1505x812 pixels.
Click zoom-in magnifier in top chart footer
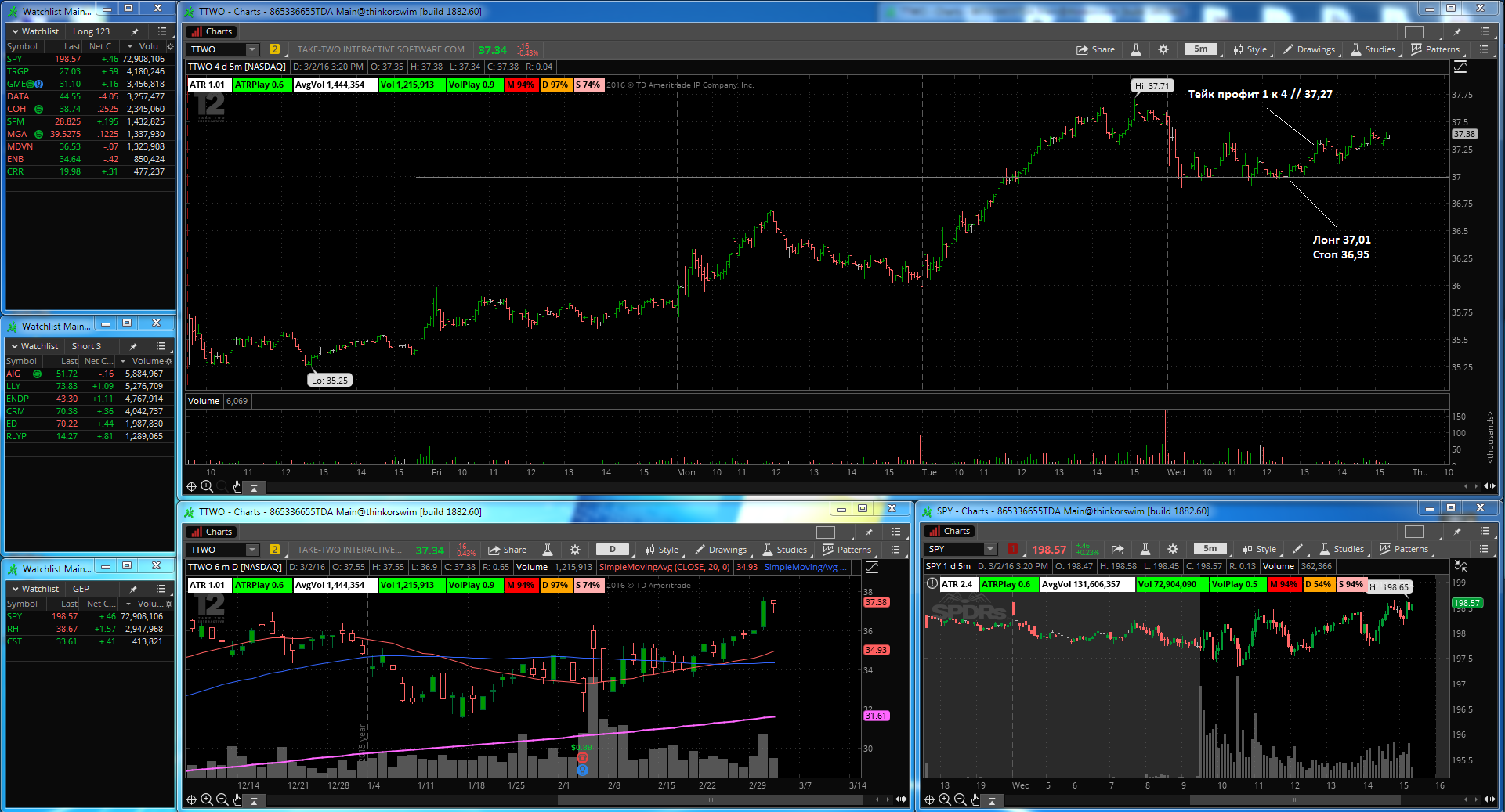click(207, 486)
